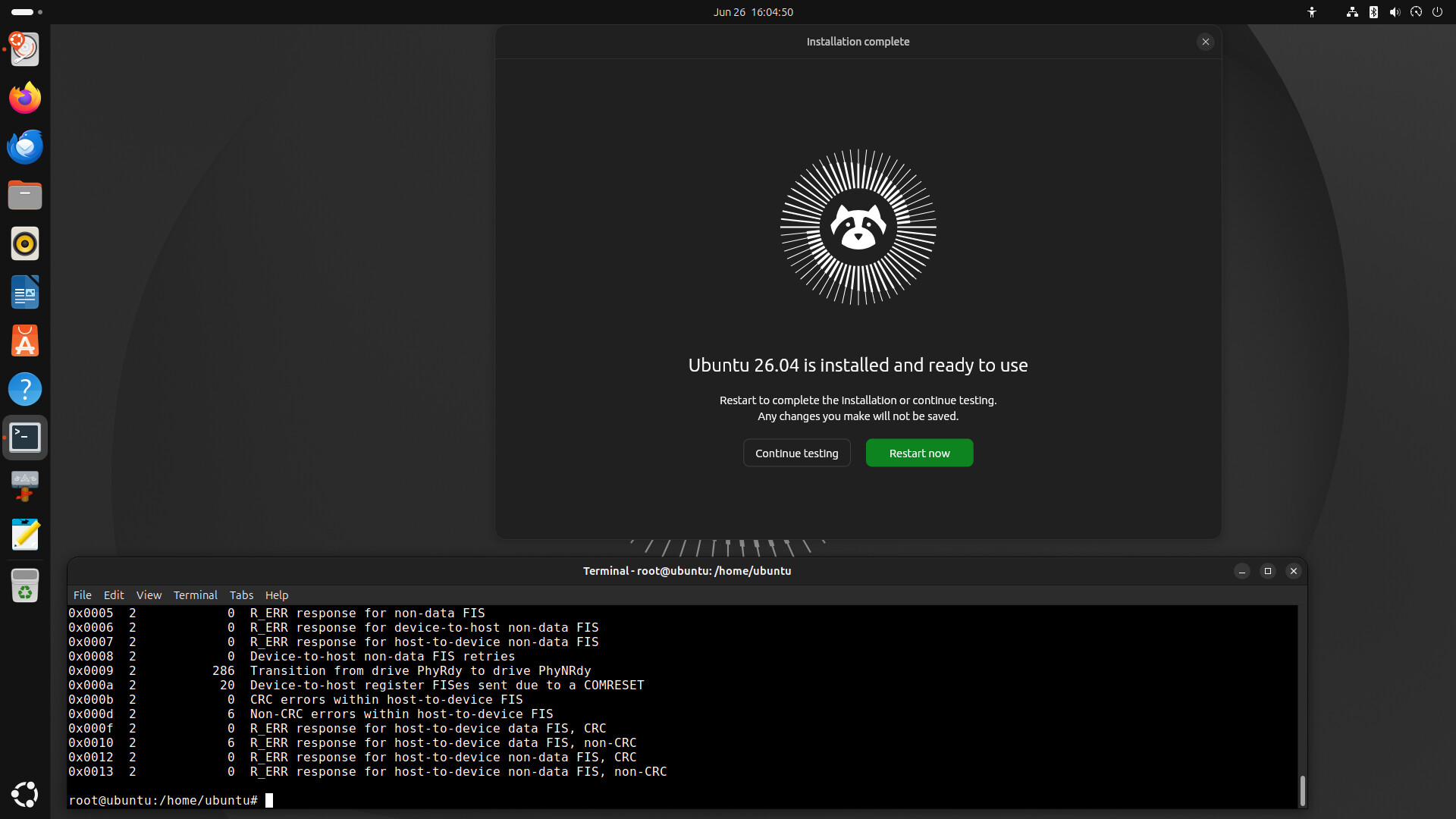1456x819 pixels.
Task: Click the ID 0x0013 in the terminal
Action: [91, 772]
